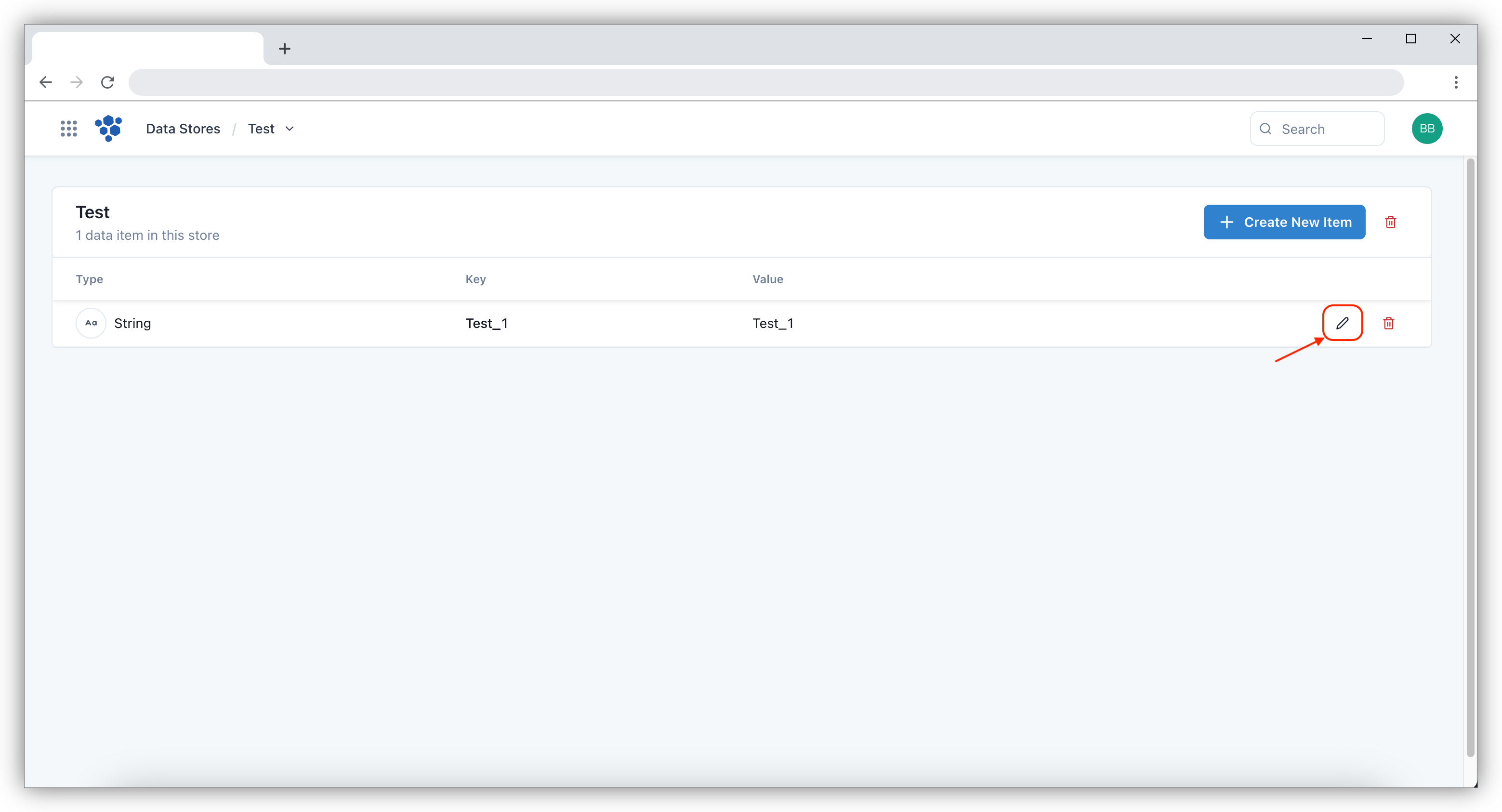Click the browser address bar
Image resolution: width=1502 pixels, height=812 pixels.
point(765,82)
